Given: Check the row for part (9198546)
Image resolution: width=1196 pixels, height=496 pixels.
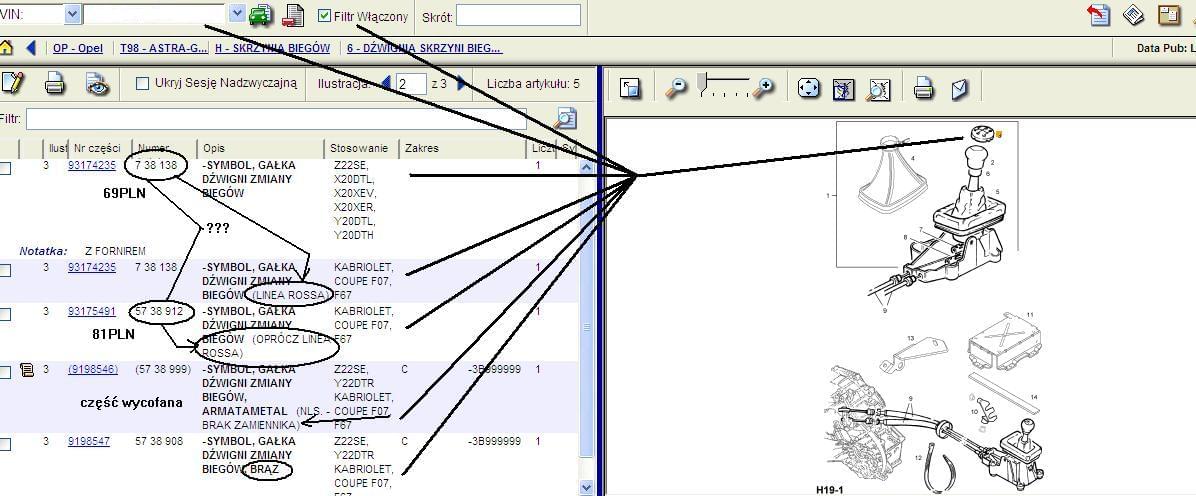Looking at the screenshot, I should pyautogui.click(x=5, y=372).
